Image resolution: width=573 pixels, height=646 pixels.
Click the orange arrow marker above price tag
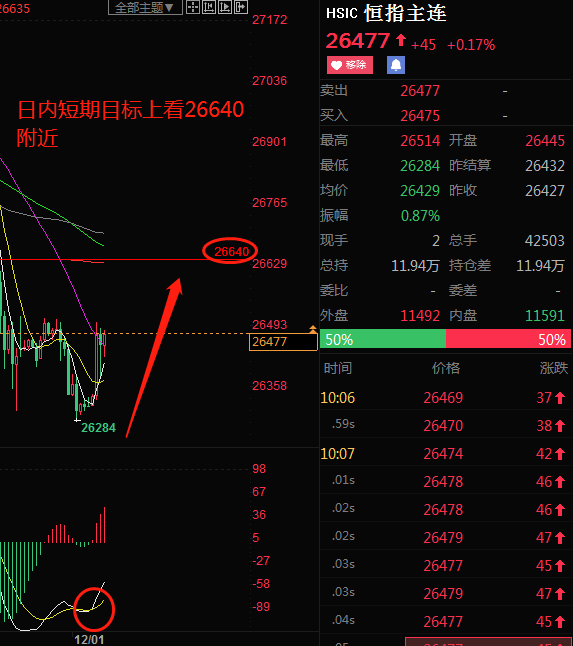[x=313, y=328]
